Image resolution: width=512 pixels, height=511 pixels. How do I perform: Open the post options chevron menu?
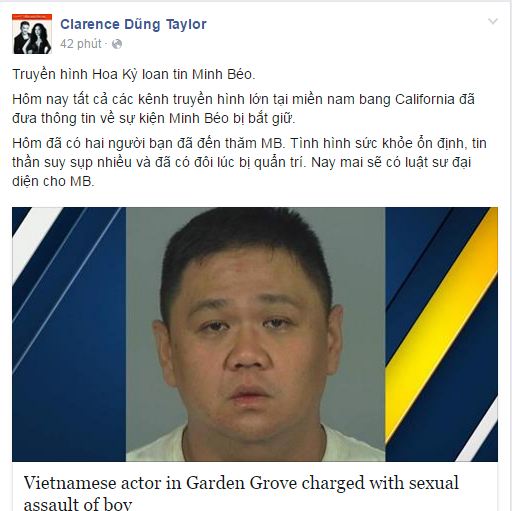tap(492, 22)
